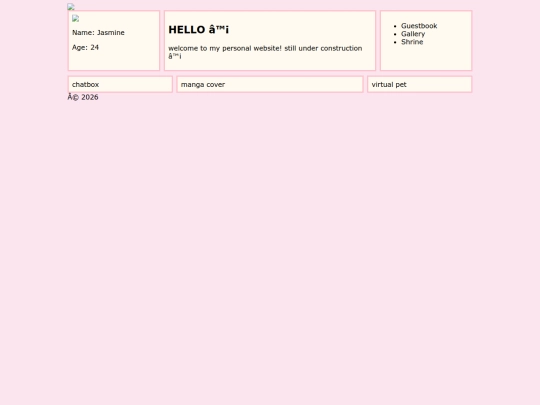Click the broken profile image above Name

click(75, 19)
